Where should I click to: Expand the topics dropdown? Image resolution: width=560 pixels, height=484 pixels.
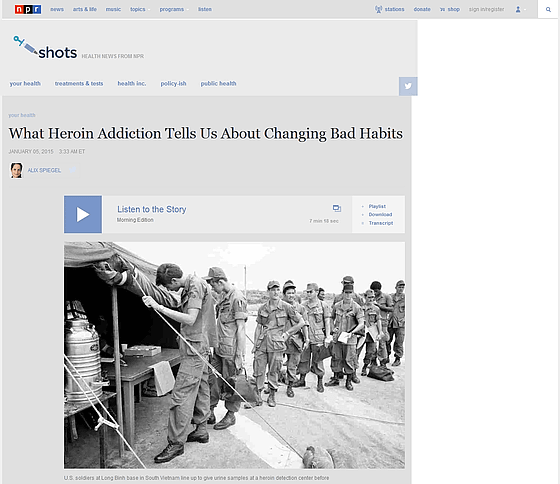(x=140, y=9)
